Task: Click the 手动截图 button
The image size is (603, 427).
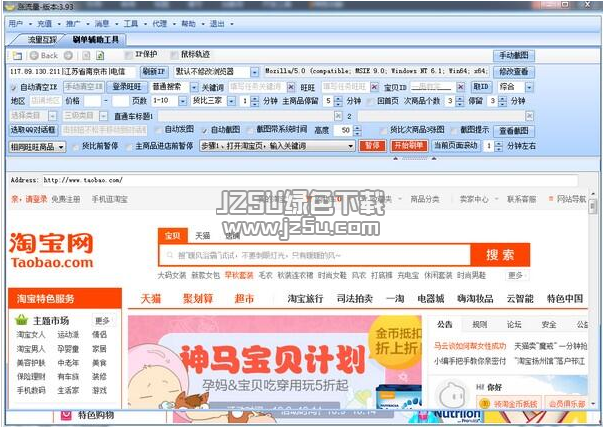Action: click(x=514, y=55)
